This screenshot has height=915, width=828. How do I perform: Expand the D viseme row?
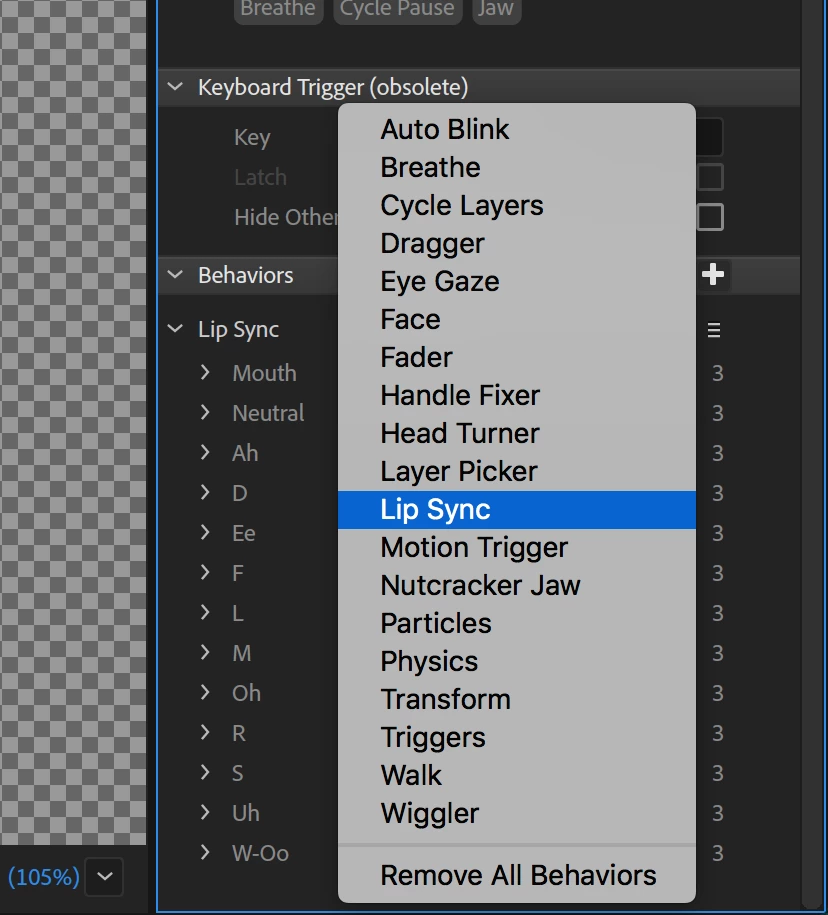pyautogui.click(x=205, y=493)
